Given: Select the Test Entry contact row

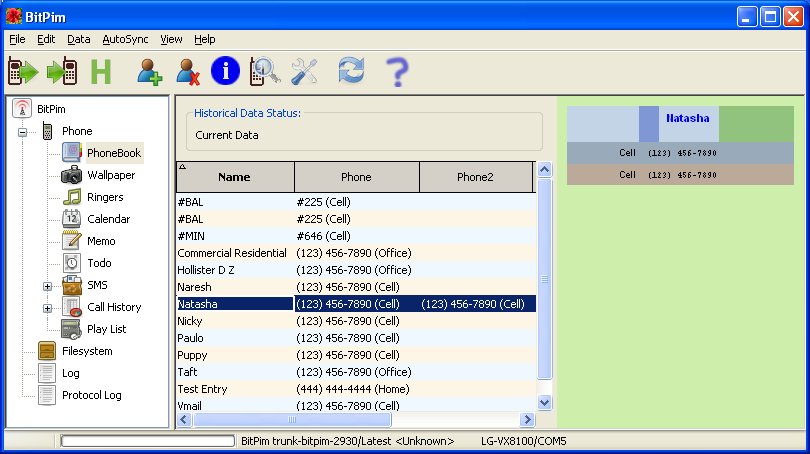Looking at the screenshot, I should tap(202, 389).
